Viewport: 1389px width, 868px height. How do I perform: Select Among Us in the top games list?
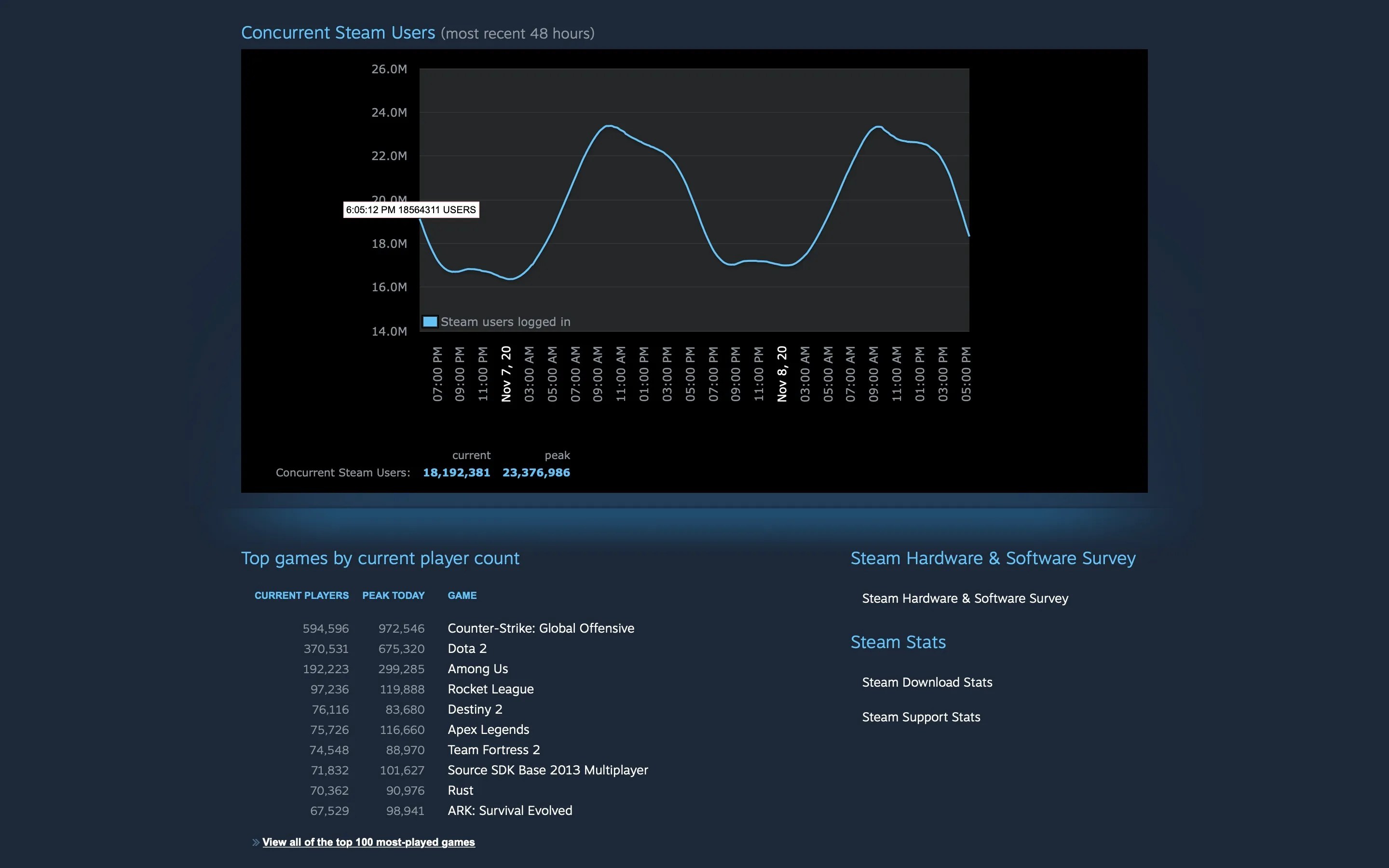[477, 669]
